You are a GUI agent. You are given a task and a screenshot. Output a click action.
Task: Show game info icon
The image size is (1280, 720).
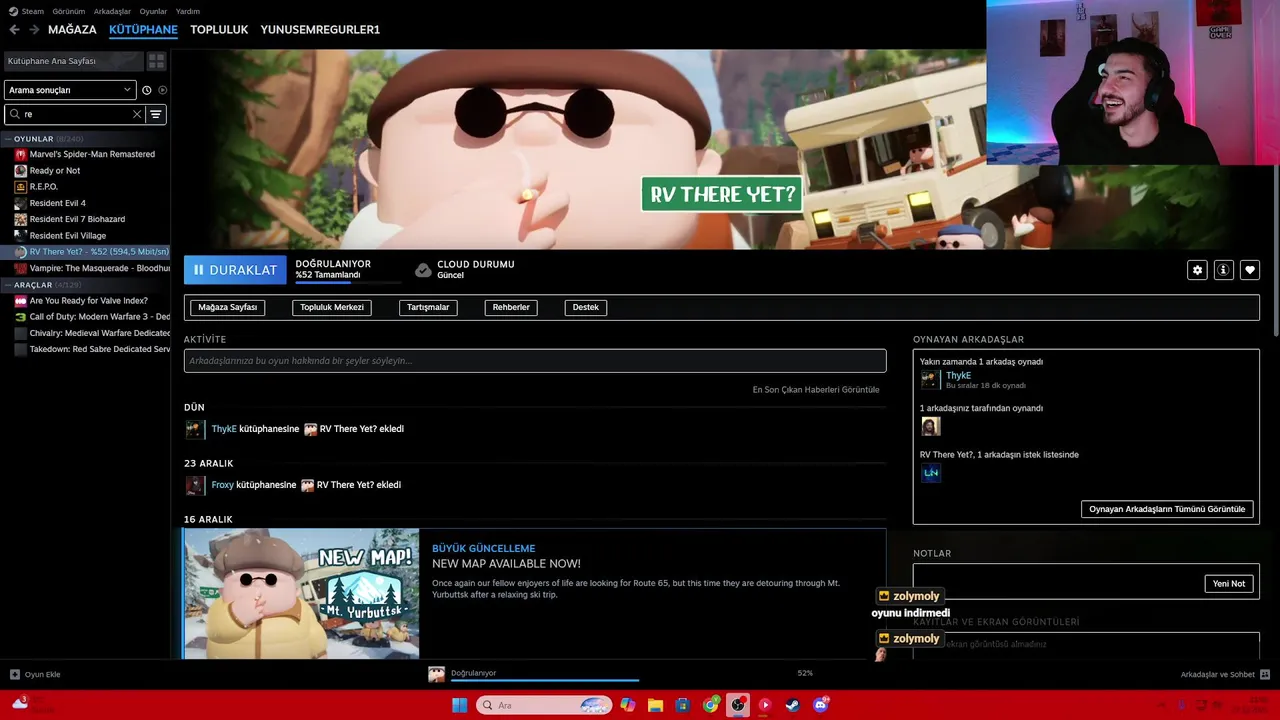click(1223, 270)
